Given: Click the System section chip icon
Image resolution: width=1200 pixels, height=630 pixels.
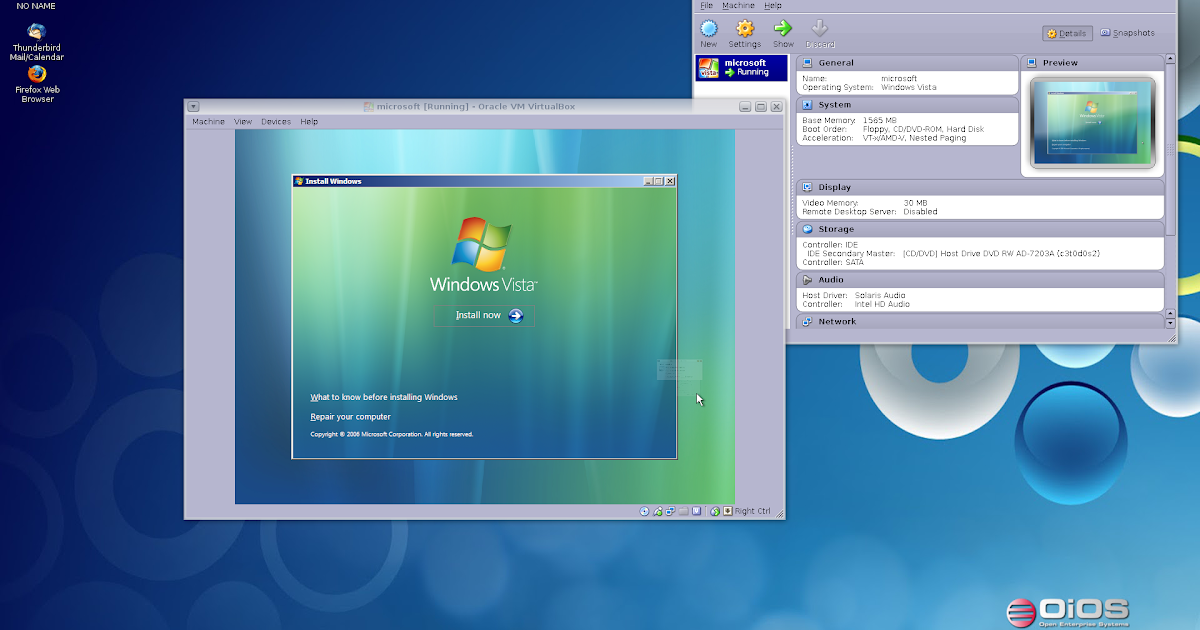Looking at the screenshot, I should [807, 105].
